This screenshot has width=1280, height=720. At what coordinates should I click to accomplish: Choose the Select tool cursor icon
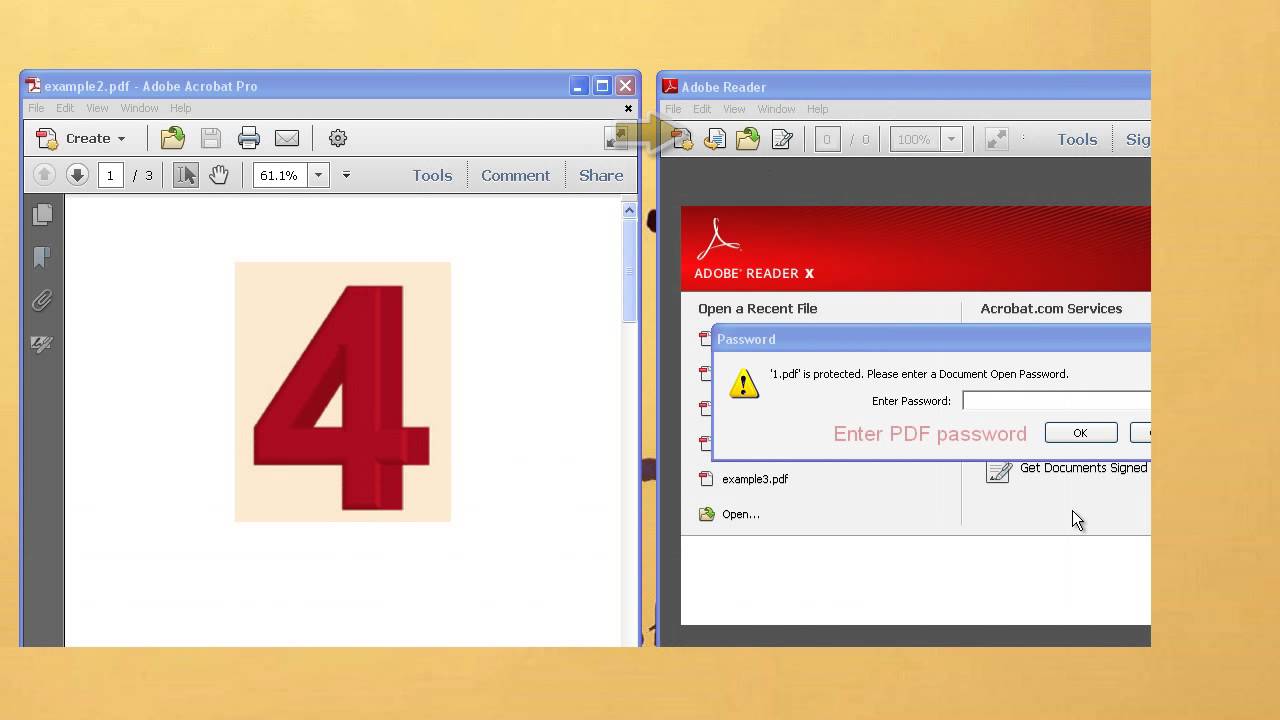click(186, 175)
